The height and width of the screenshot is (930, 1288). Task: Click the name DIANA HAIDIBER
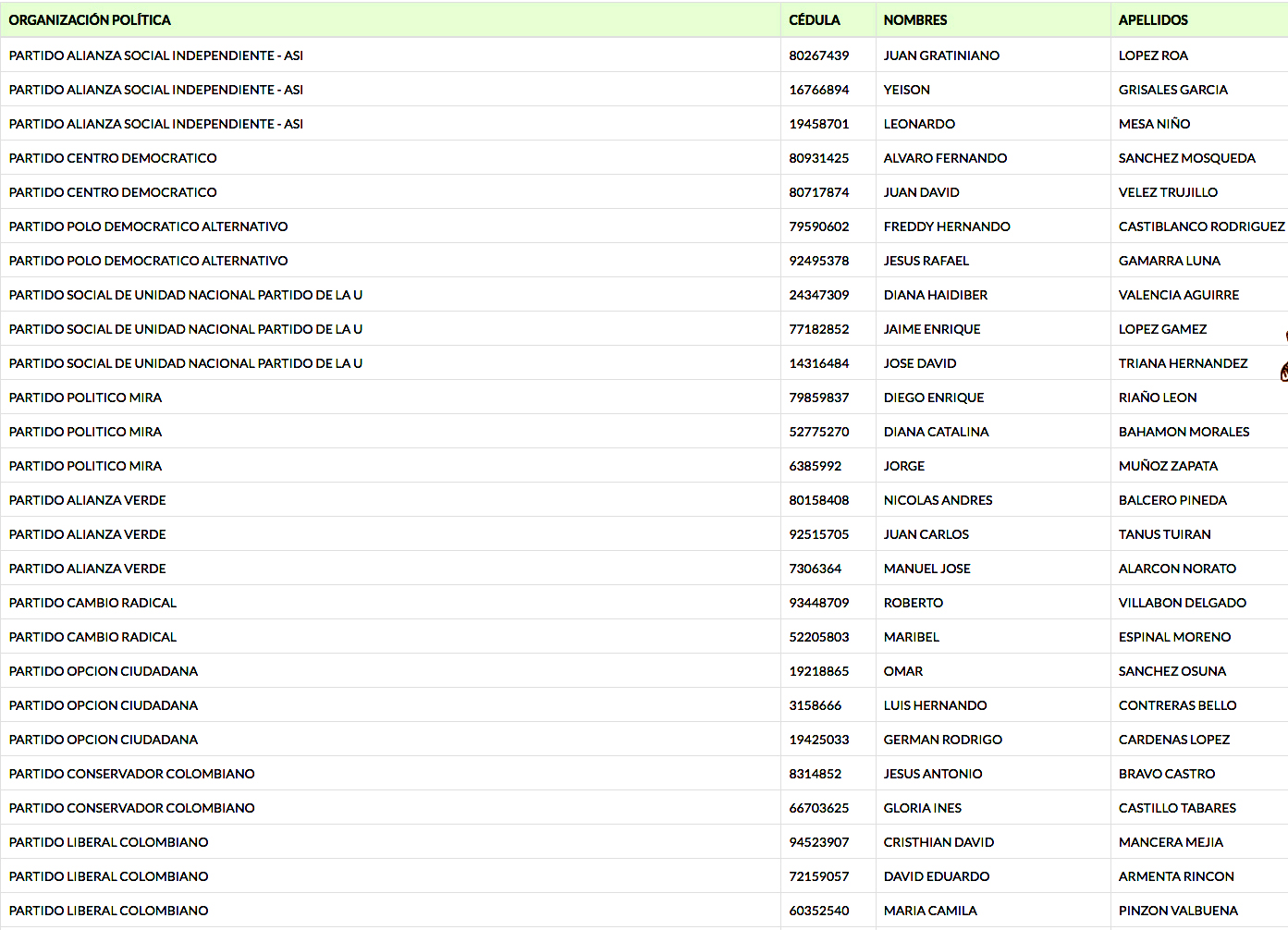click(x=935, y=295)
